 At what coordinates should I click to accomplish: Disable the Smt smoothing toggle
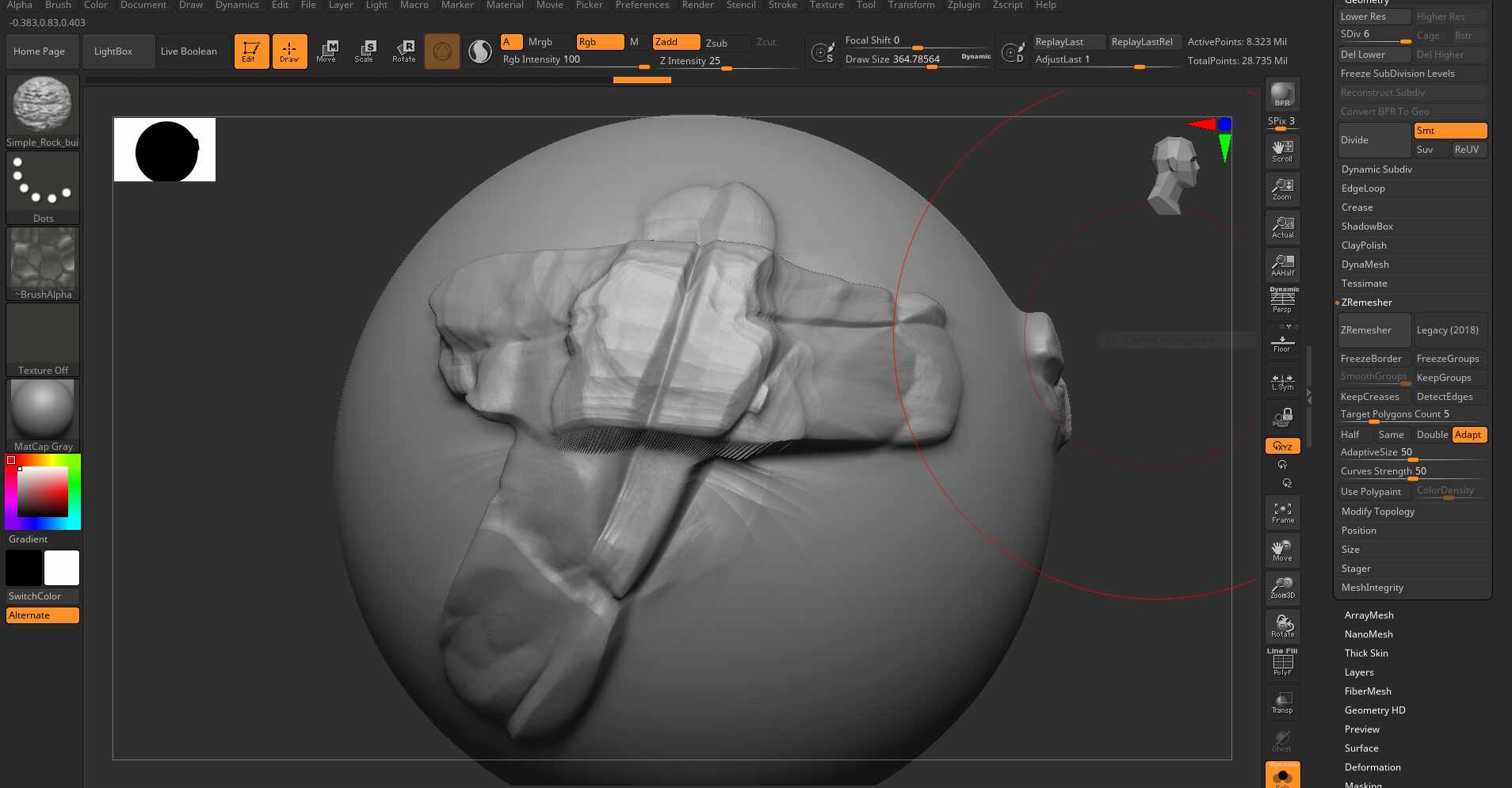click(x=1449, y=131)
